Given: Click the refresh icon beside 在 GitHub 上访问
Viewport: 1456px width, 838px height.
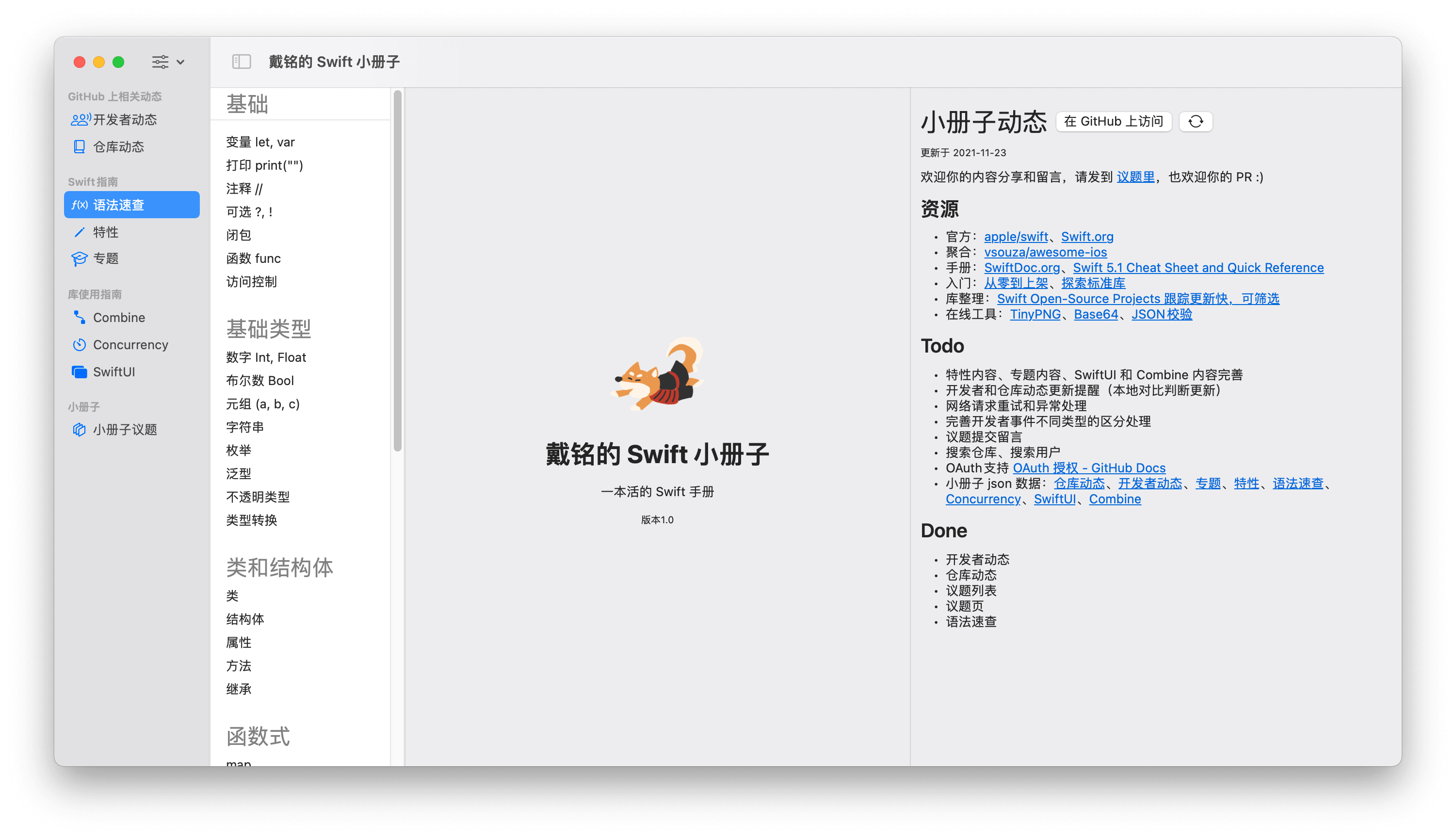Looking at the screenshot, I should 1195,121.
